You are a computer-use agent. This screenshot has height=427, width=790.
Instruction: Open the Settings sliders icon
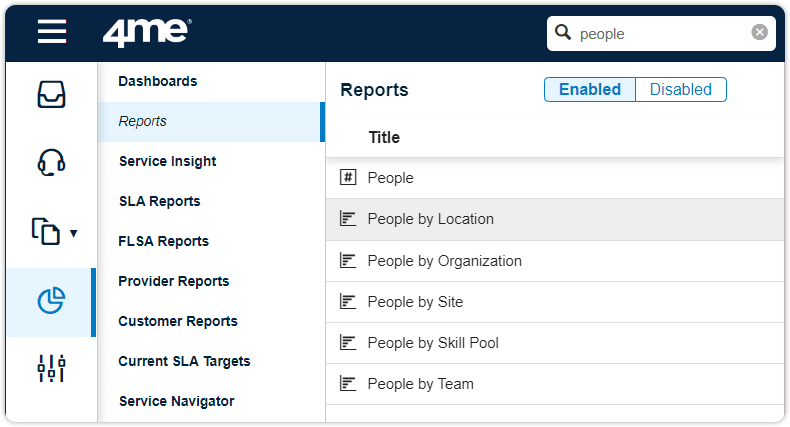pos(51,368)
